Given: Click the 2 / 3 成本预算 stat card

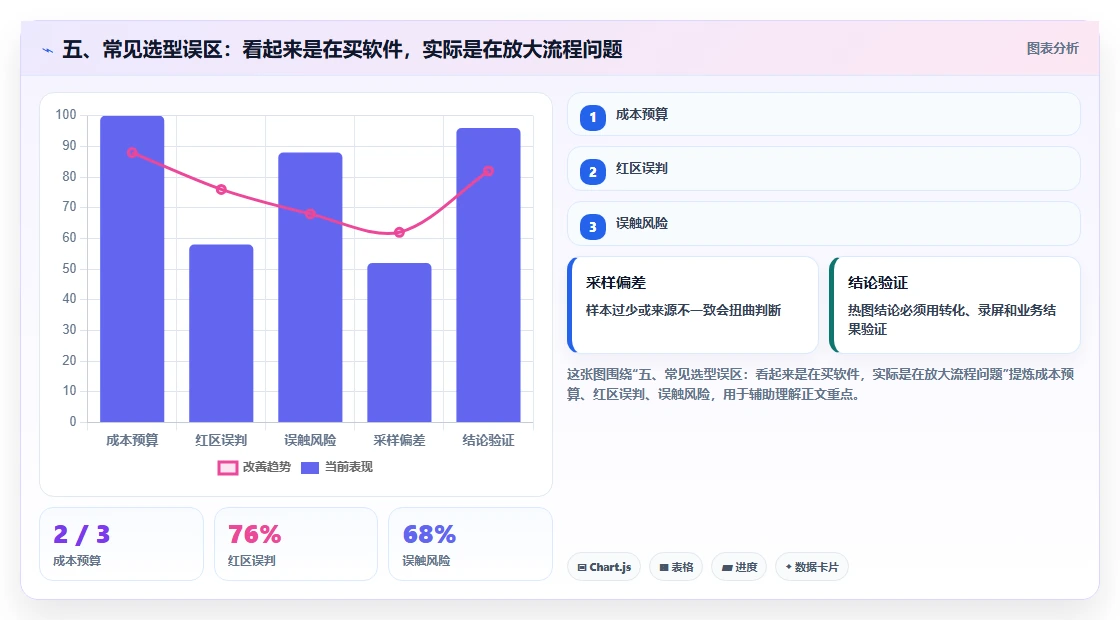Looking at the screenshot, I should pos(121,544).
